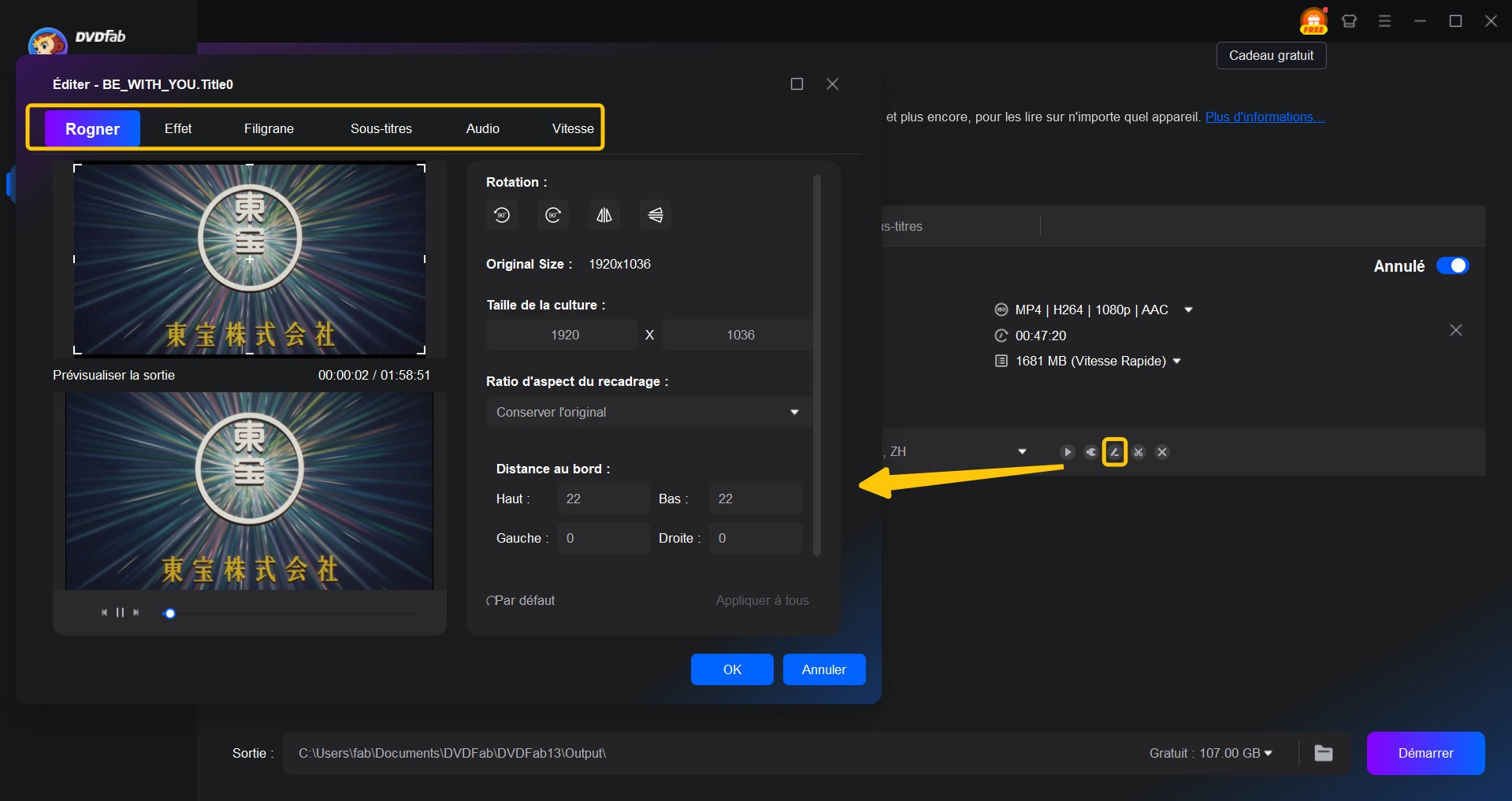Viewport: 1512px width, 801px height.
Task: Click the Bas distance field
Action: coord(756,499)
